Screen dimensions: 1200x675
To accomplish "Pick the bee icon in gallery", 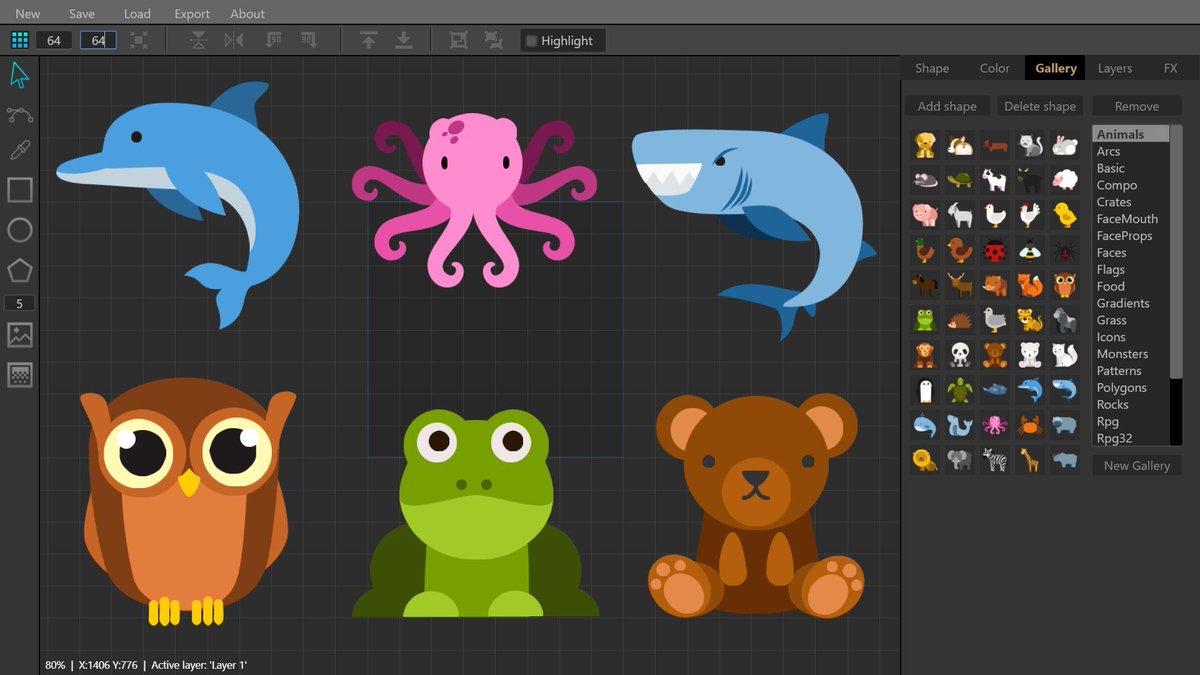I will coord(1030,250).
